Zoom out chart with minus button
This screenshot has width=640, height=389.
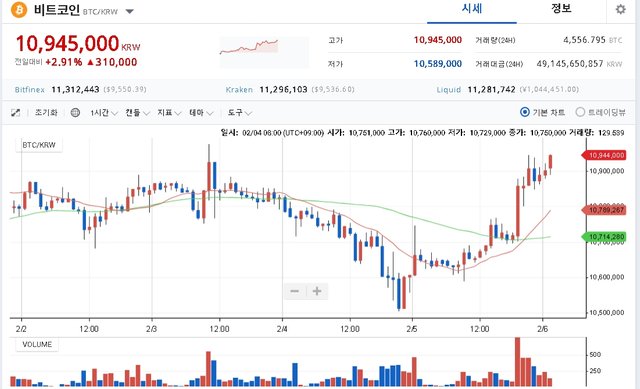click(295, 291)
